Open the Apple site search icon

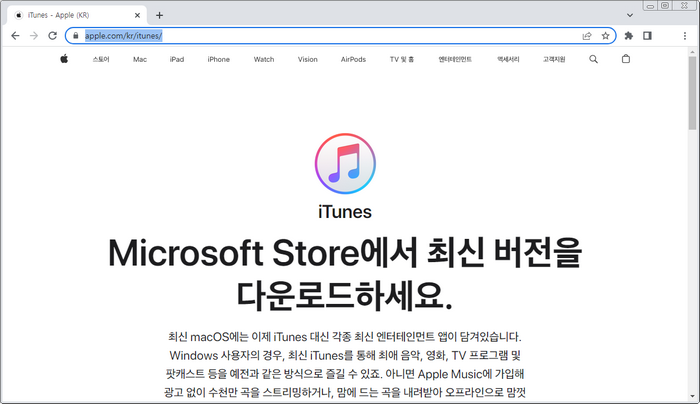click(593, 59)
